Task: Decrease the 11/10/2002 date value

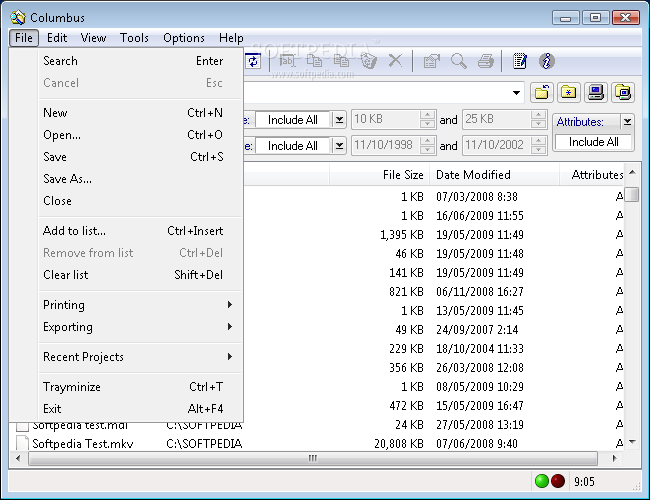Action: 538,149
